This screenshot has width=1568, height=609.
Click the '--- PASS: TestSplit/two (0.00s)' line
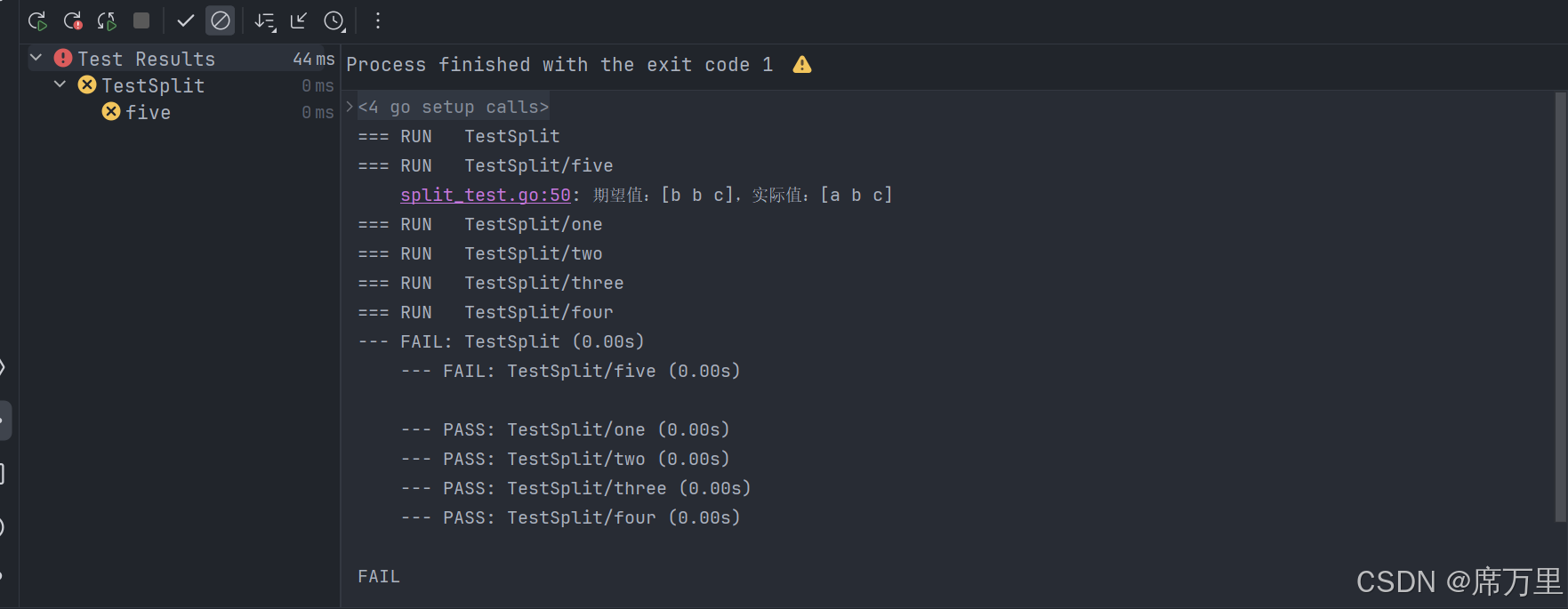[x=566, y=459]
